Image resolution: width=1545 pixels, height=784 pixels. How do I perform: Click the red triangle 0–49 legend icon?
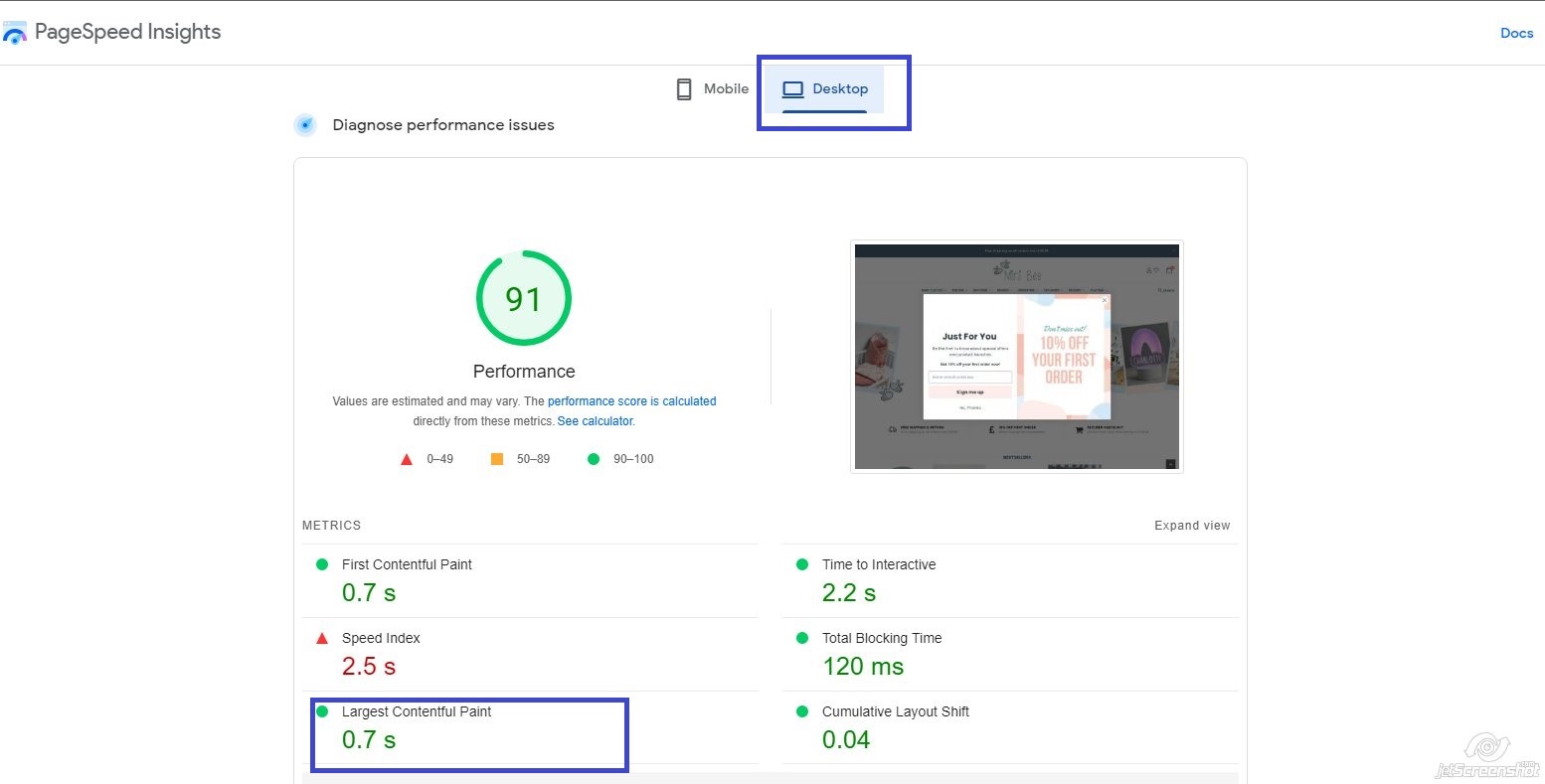[406, 459]
